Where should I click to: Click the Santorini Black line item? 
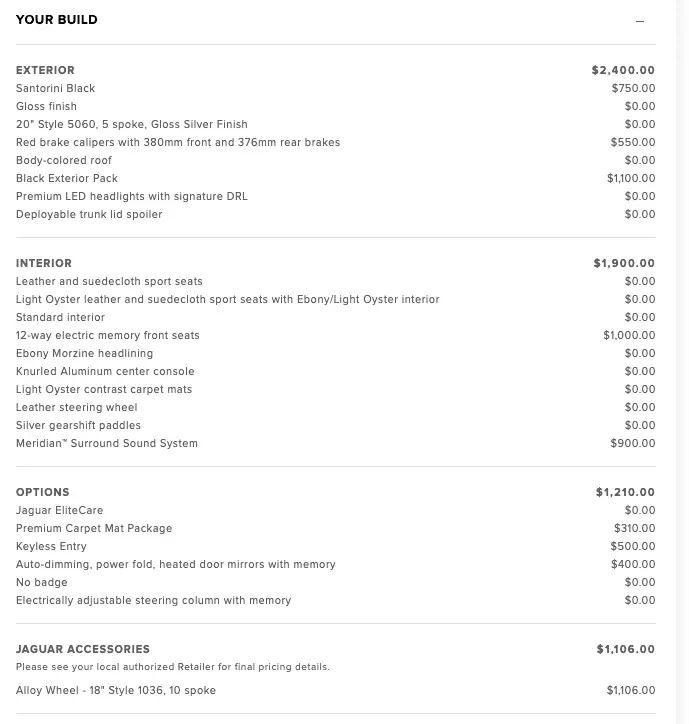(56, 88)
